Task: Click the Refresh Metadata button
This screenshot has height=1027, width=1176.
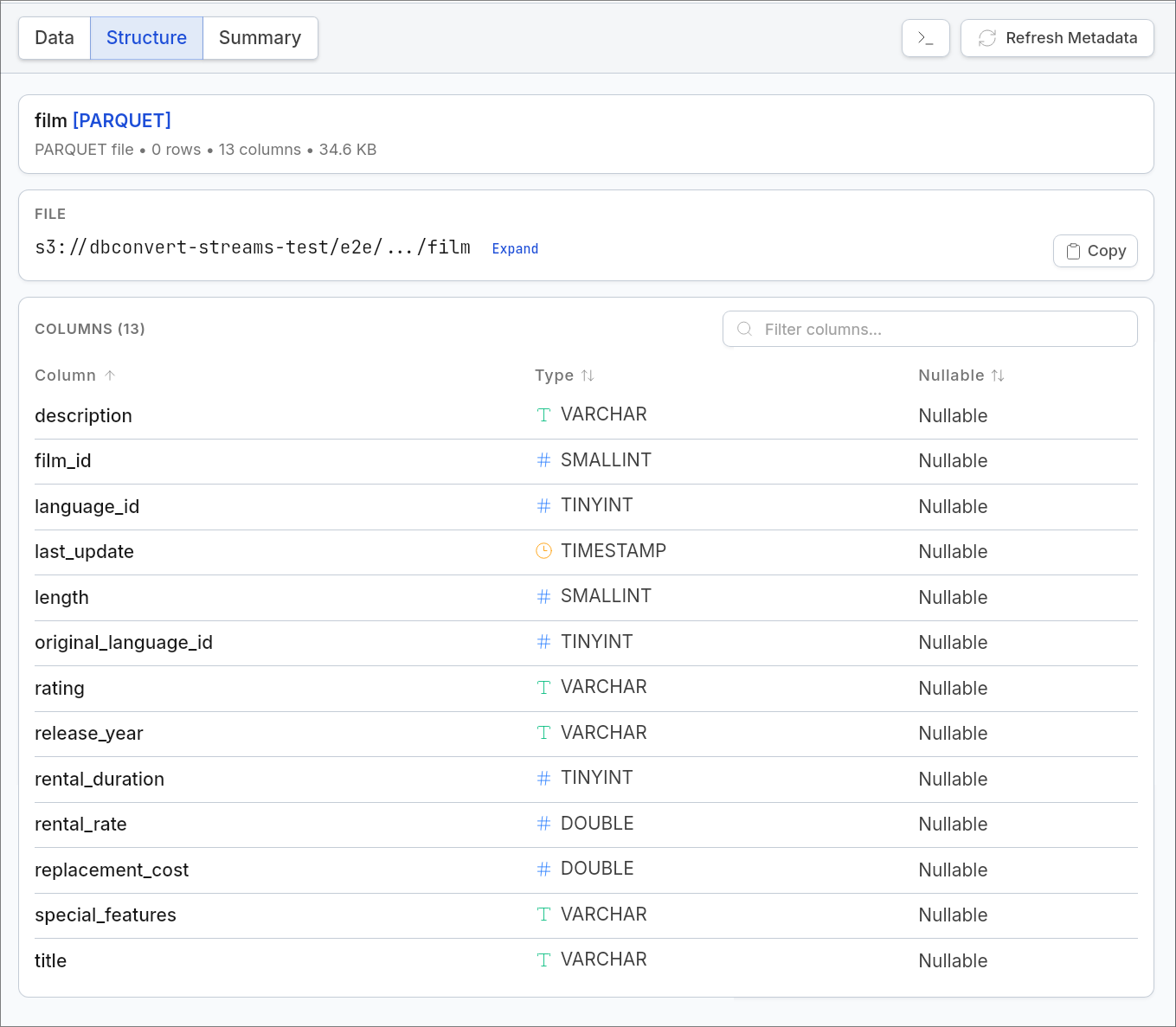Action: point(1057,38)
